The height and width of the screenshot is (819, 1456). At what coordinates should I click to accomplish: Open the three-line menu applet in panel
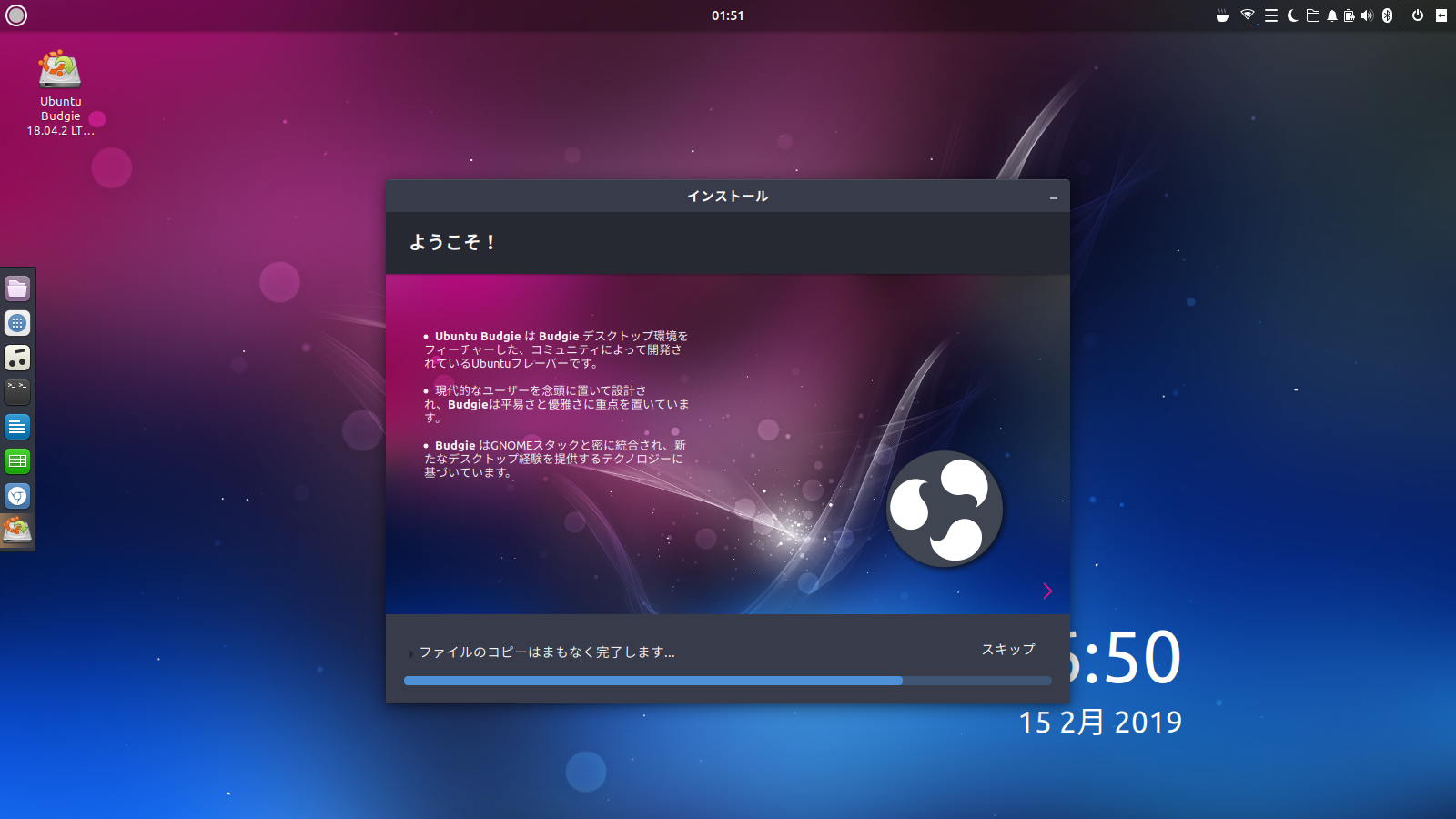tap(1271, 15)
